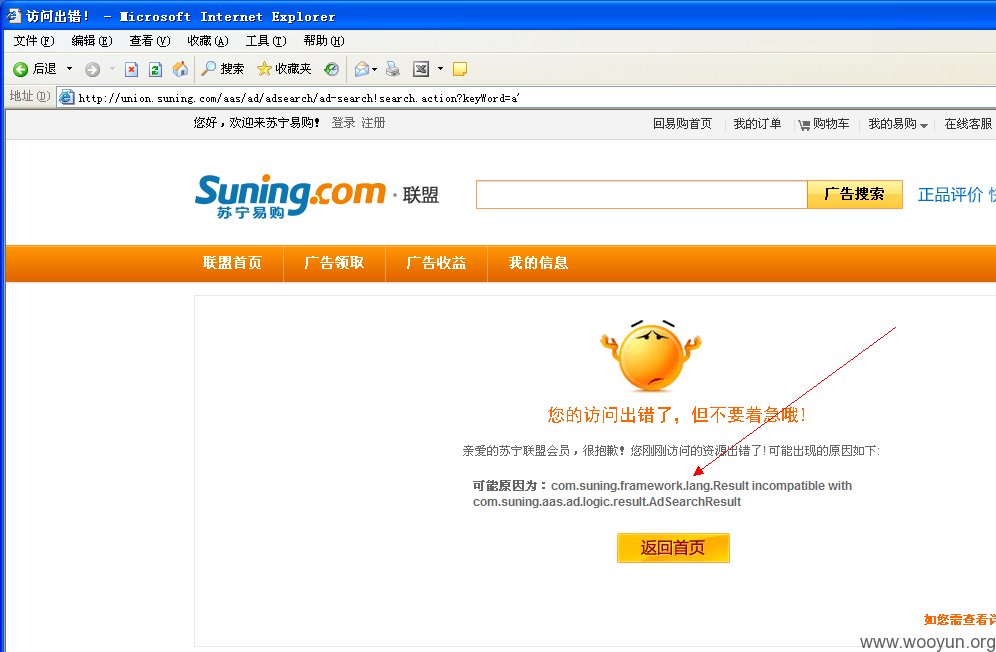The image size is (996, 652).
Task: Click the 在线客服 link
Action: tap(968, 124)
